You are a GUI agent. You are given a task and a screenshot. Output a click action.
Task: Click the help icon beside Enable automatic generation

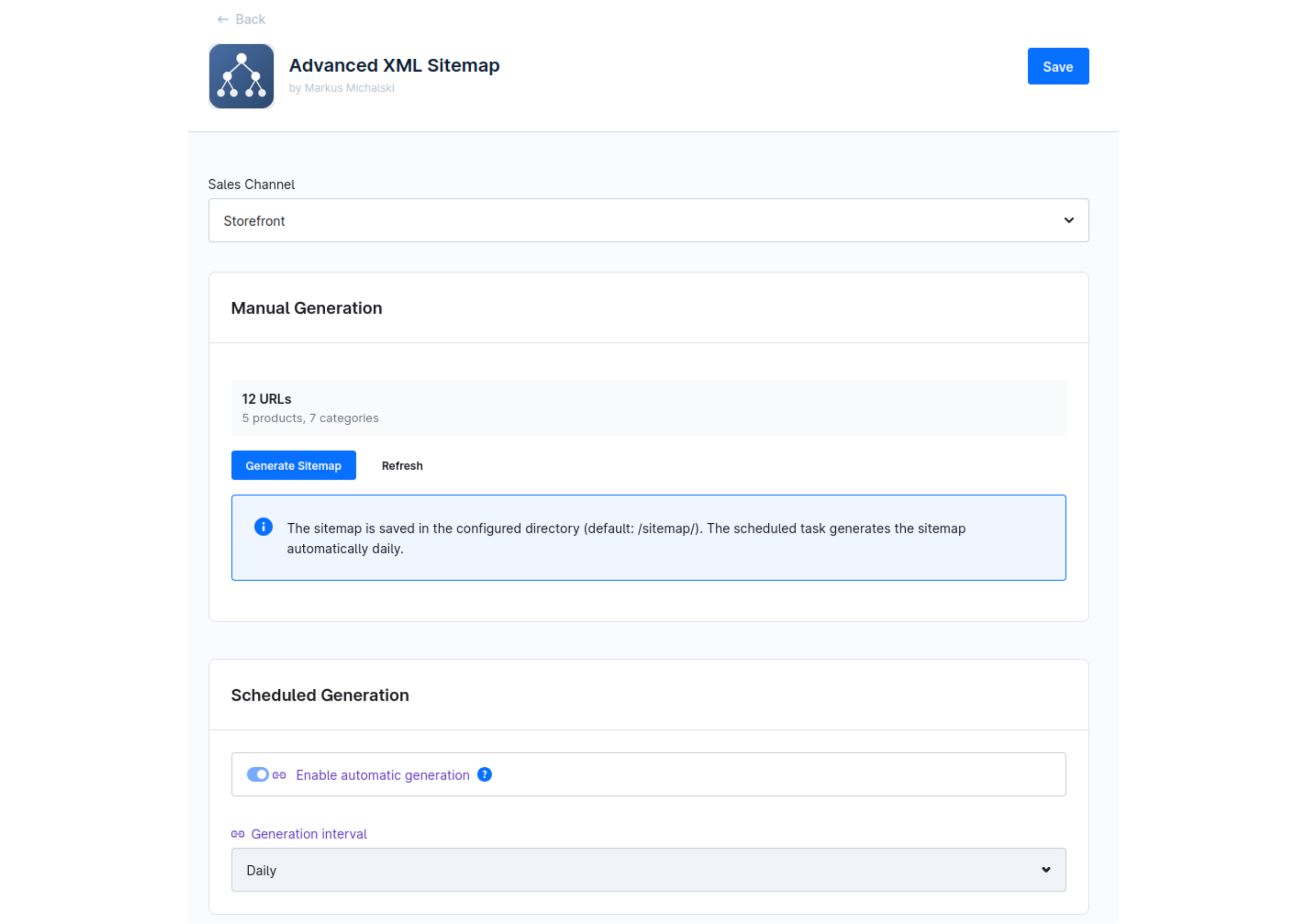click(x=485, y=775)
